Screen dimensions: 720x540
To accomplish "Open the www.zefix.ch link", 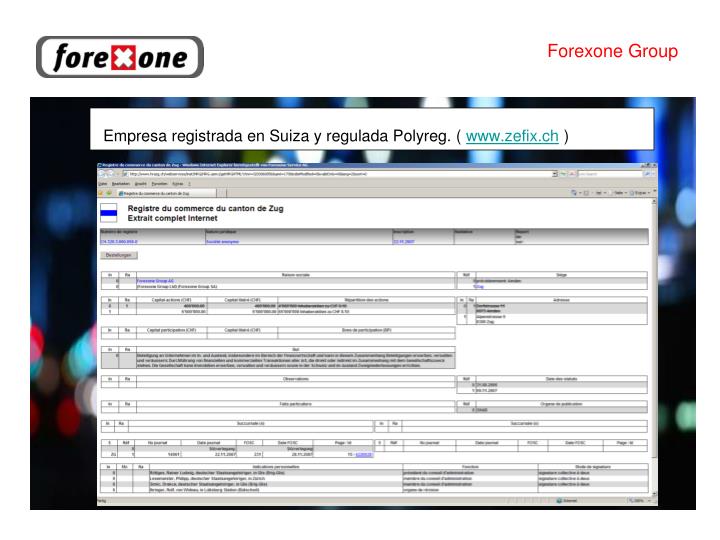I will click(x=512, y=136).
